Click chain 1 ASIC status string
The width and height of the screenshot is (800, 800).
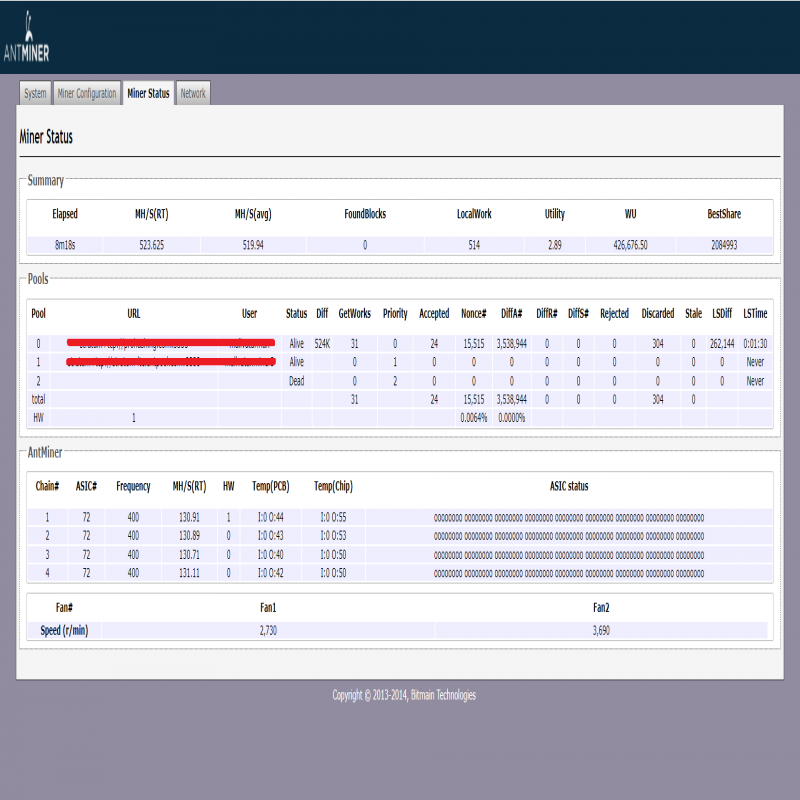569,518
